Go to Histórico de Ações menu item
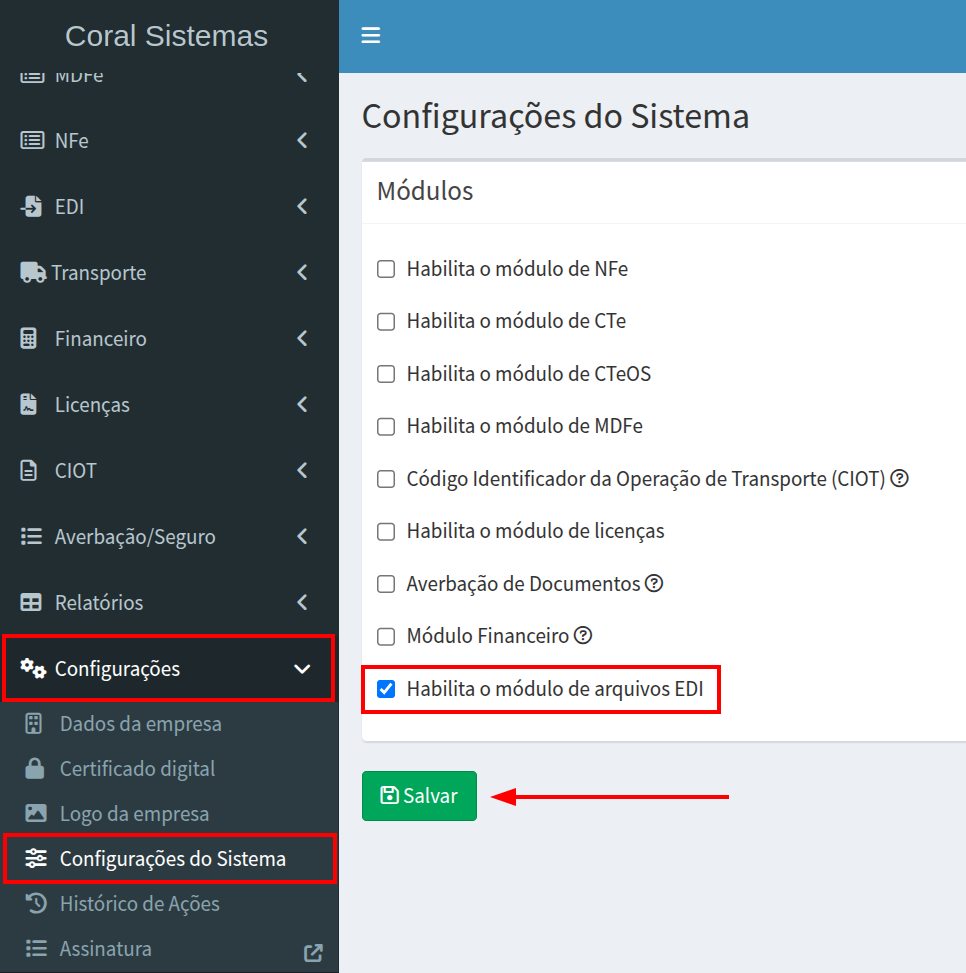 (x=139, y=904)
